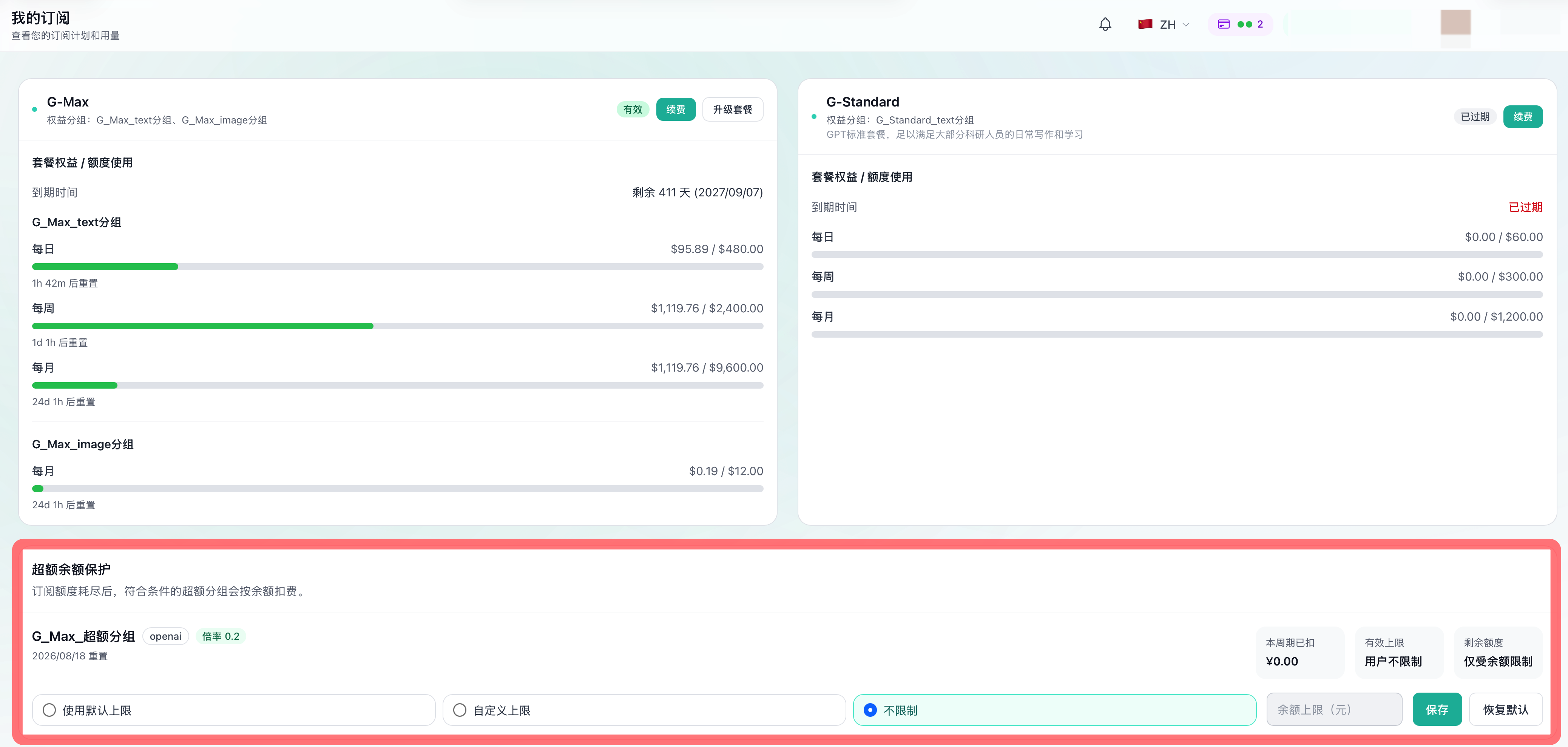Click the 恢复默认 button
The height and width of the screenshot is (747, 1568).
tap(1506, 709)
